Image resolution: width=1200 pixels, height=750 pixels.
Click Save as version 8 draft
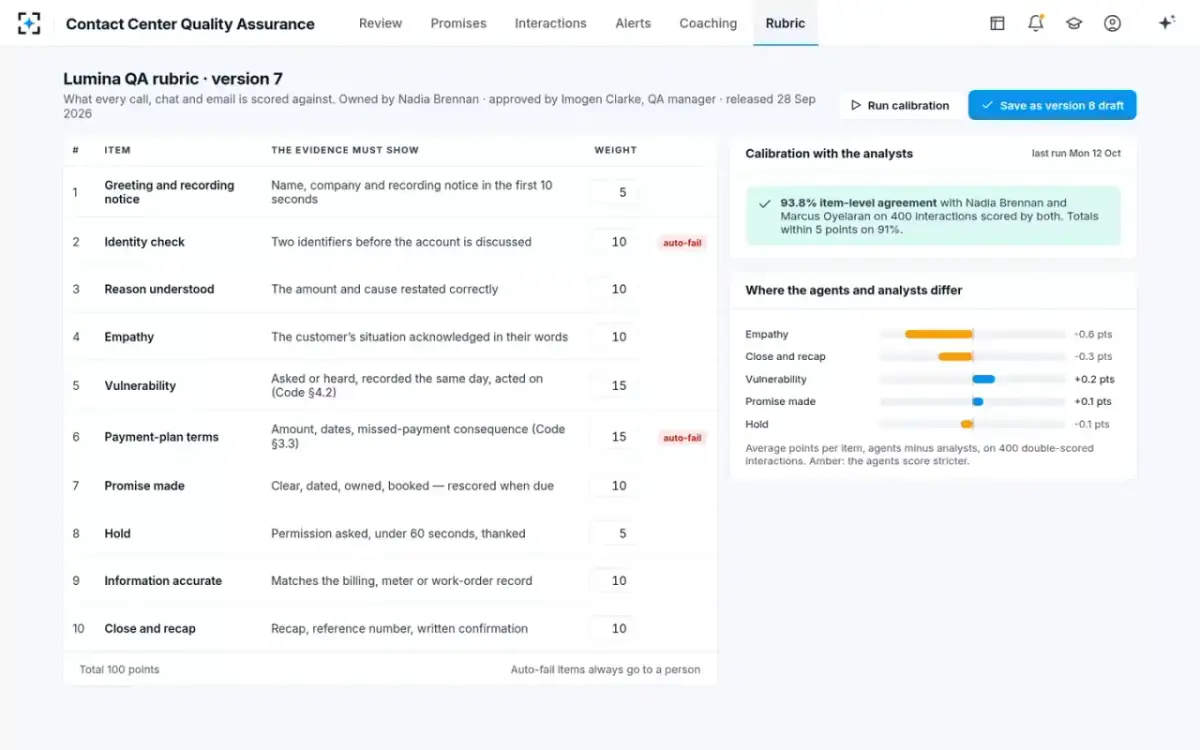click(1052, 105)
